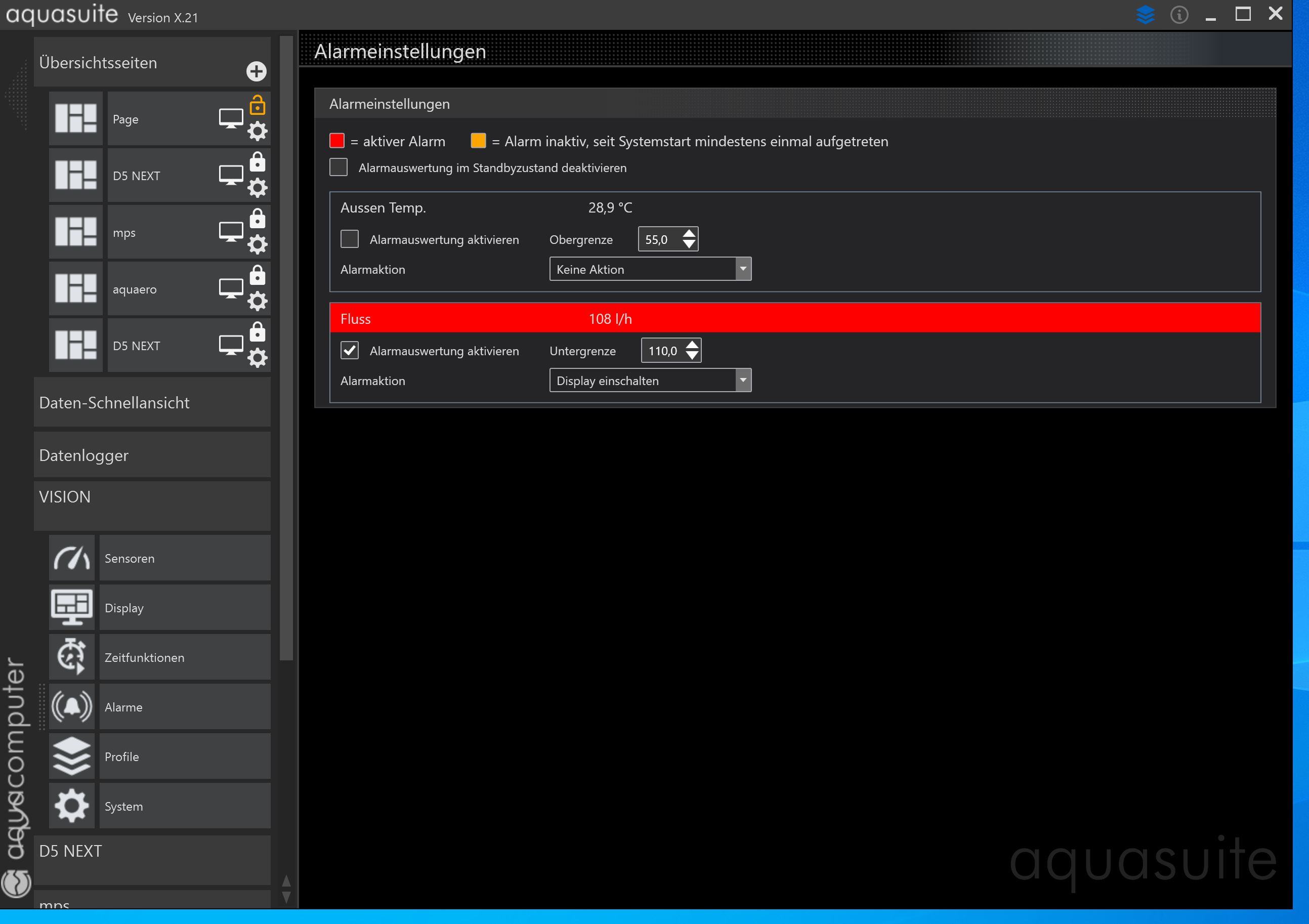This screenshot has width=1309, height=924.
Task: Open profiles via title bar layers icon
Action: tap(1146, 14)
